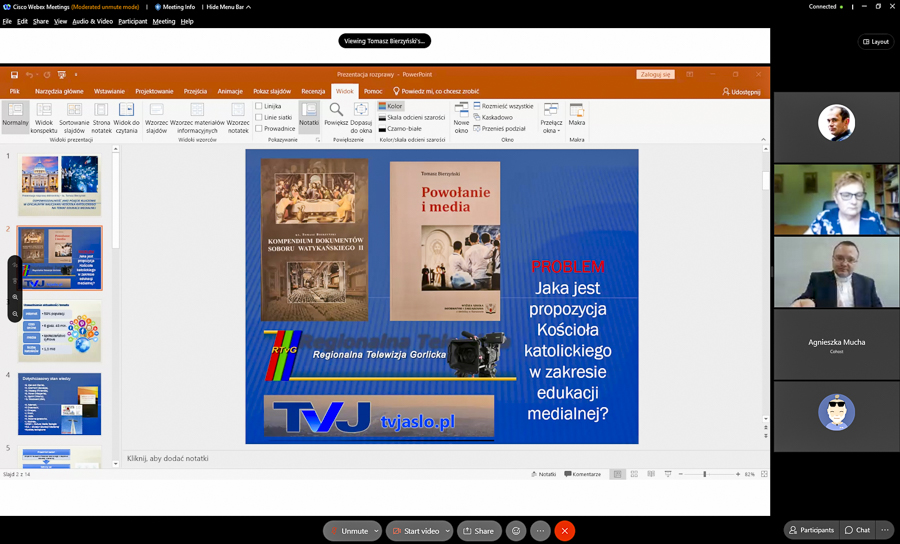Click Przenieś podział
The width and height of the screenshot is (900, 544).
(499, 129)
